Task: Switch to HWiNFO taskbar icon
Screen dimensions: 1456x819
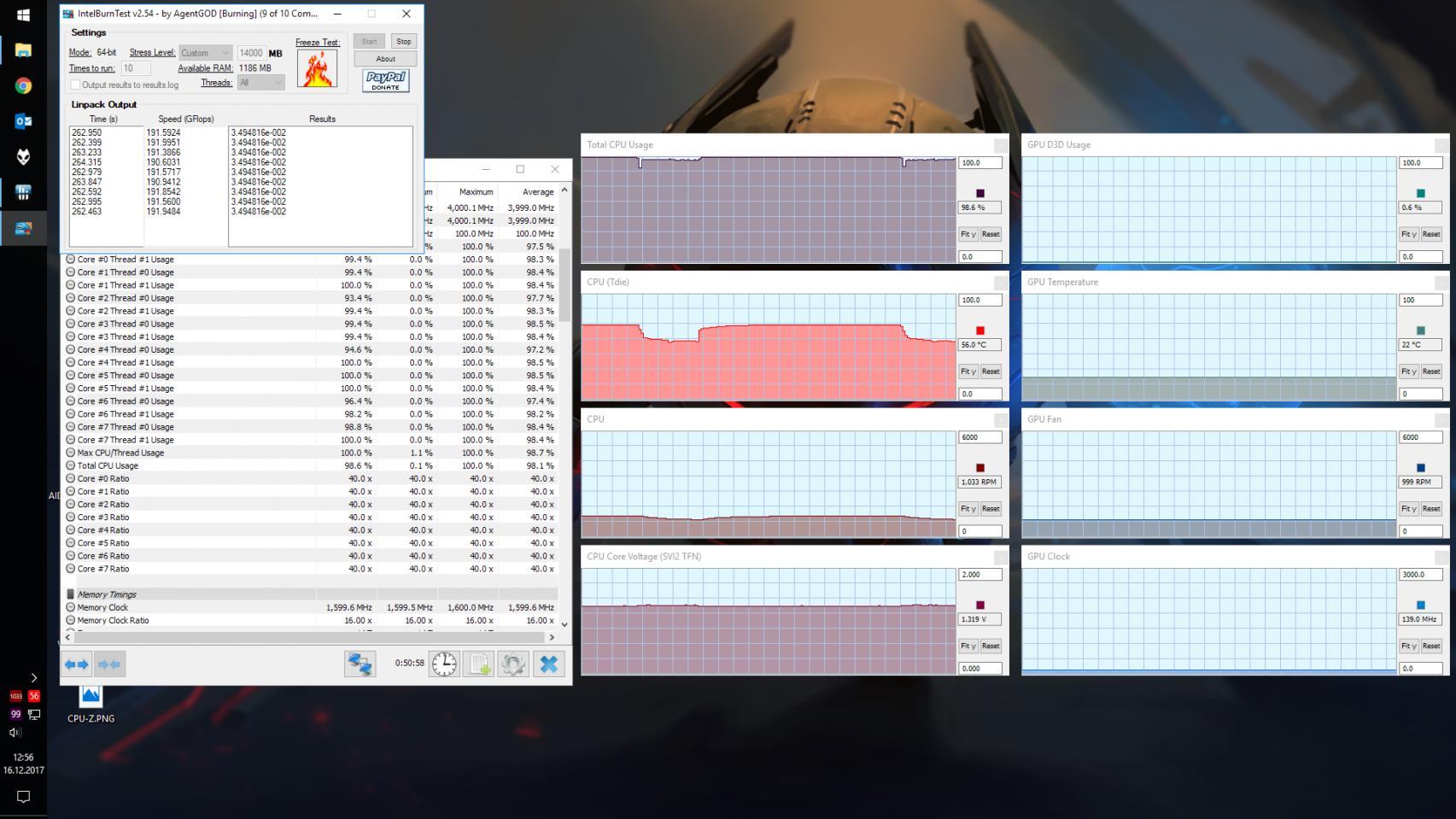Action: [x=23, y=192]
